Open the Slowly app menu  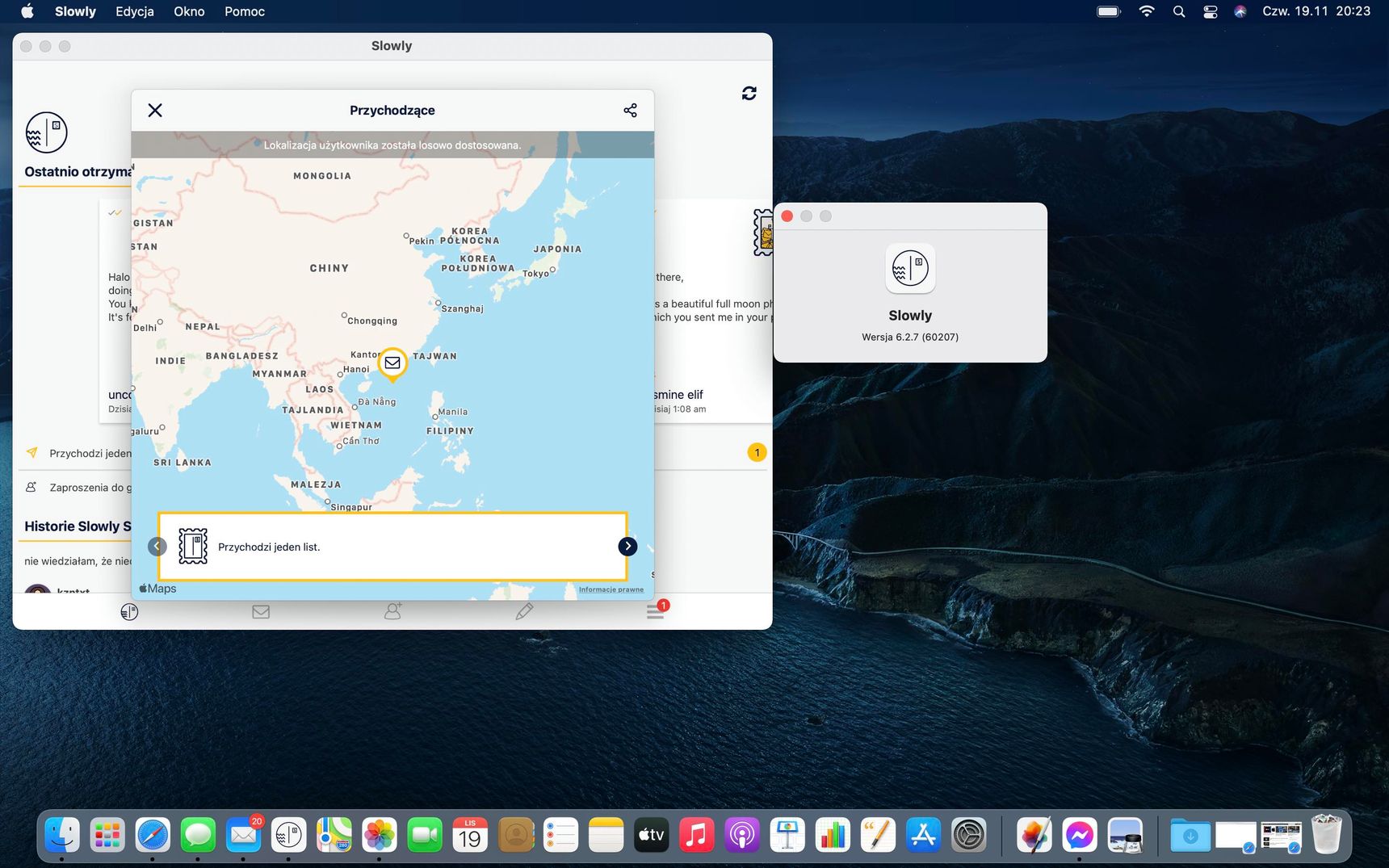(x=75, y=11)
